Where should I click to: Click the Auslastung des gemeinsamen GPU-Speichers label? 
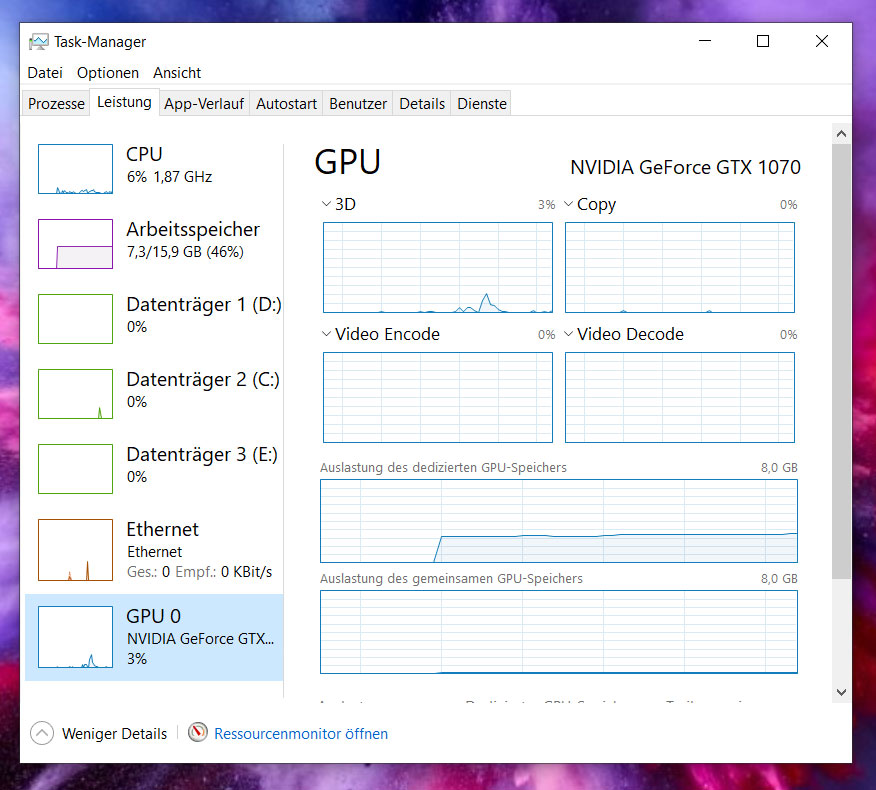(x=451, y=578)
